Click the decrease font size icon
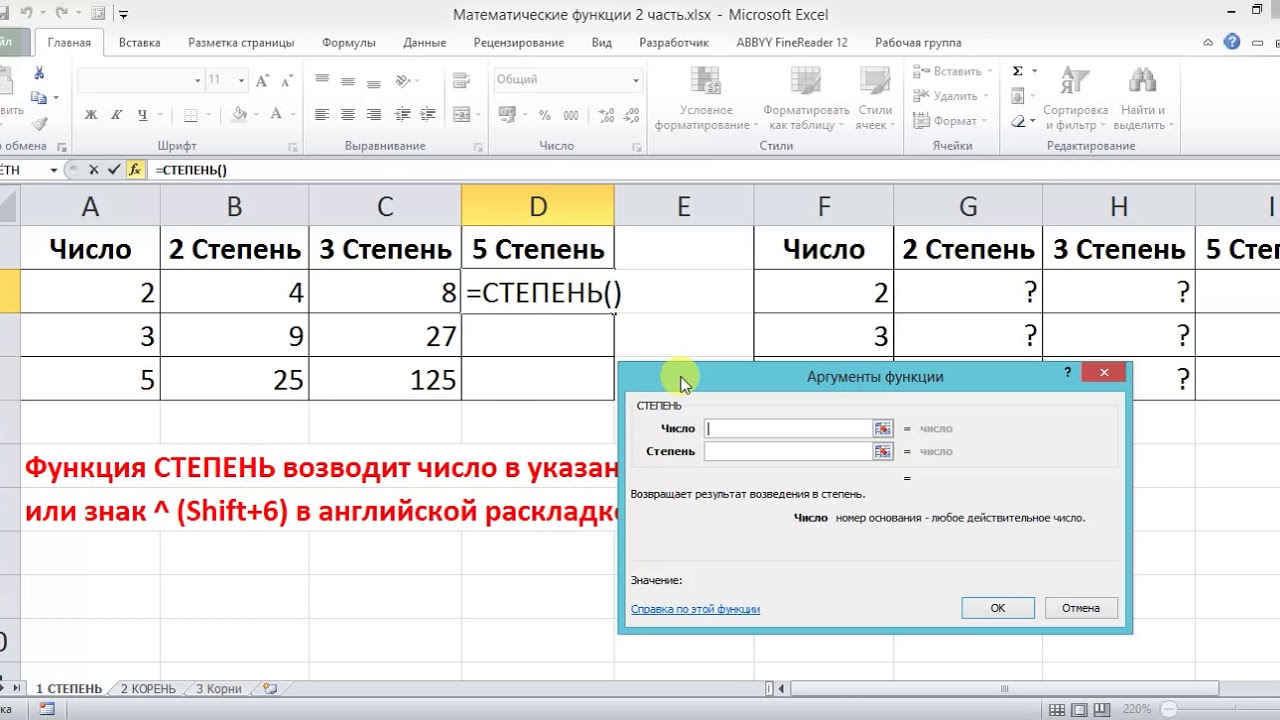 (x=285, y=81)
